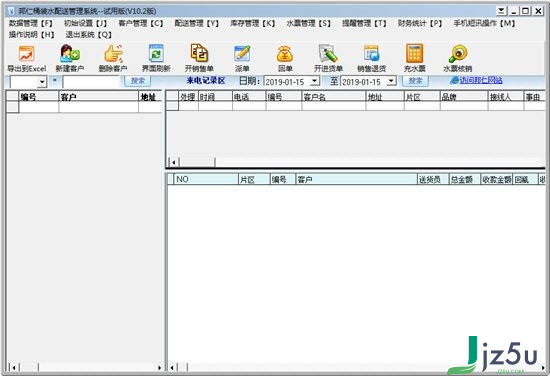Click the 派单 dispatch order icon
Screen dimensions: 550x376
point(242,54)
